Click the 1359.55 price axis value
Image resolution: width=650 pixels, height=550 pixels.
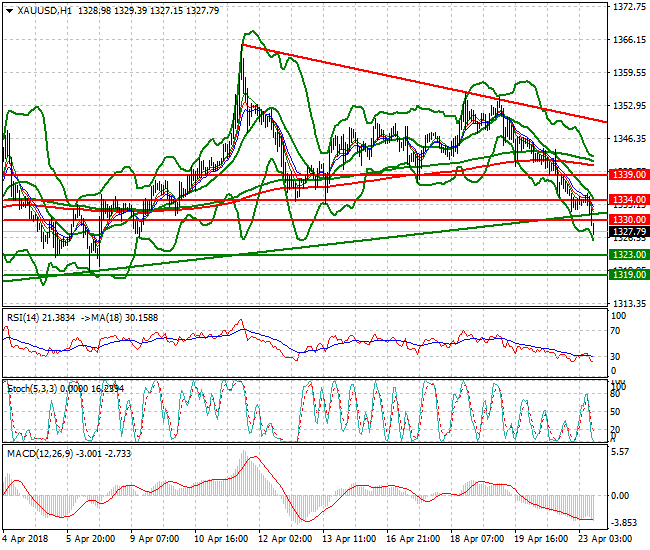point(629,73)
